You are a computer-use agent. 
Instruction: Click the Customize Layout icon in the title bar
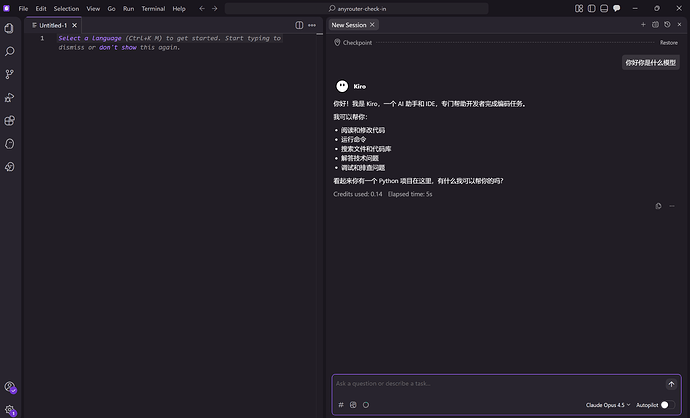tap(579, 8)
